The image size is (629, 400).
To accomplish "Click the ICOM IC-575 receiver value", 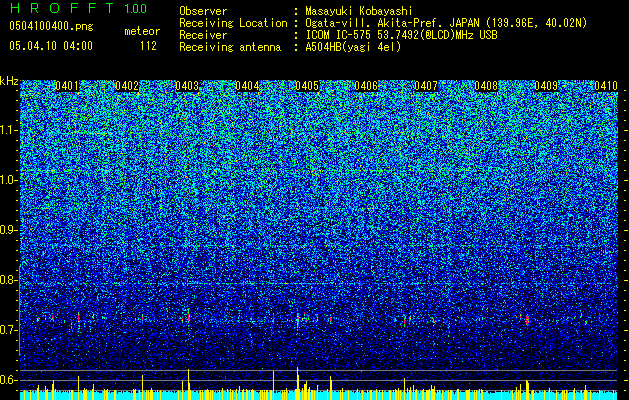I will point(401,35).
